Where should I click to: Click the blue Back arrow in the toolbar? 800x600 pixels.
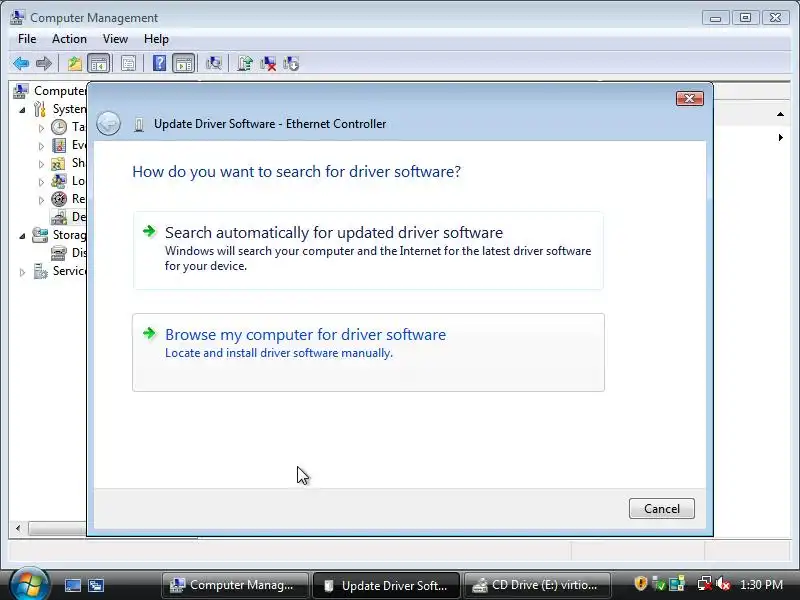[x=21, y=64]
